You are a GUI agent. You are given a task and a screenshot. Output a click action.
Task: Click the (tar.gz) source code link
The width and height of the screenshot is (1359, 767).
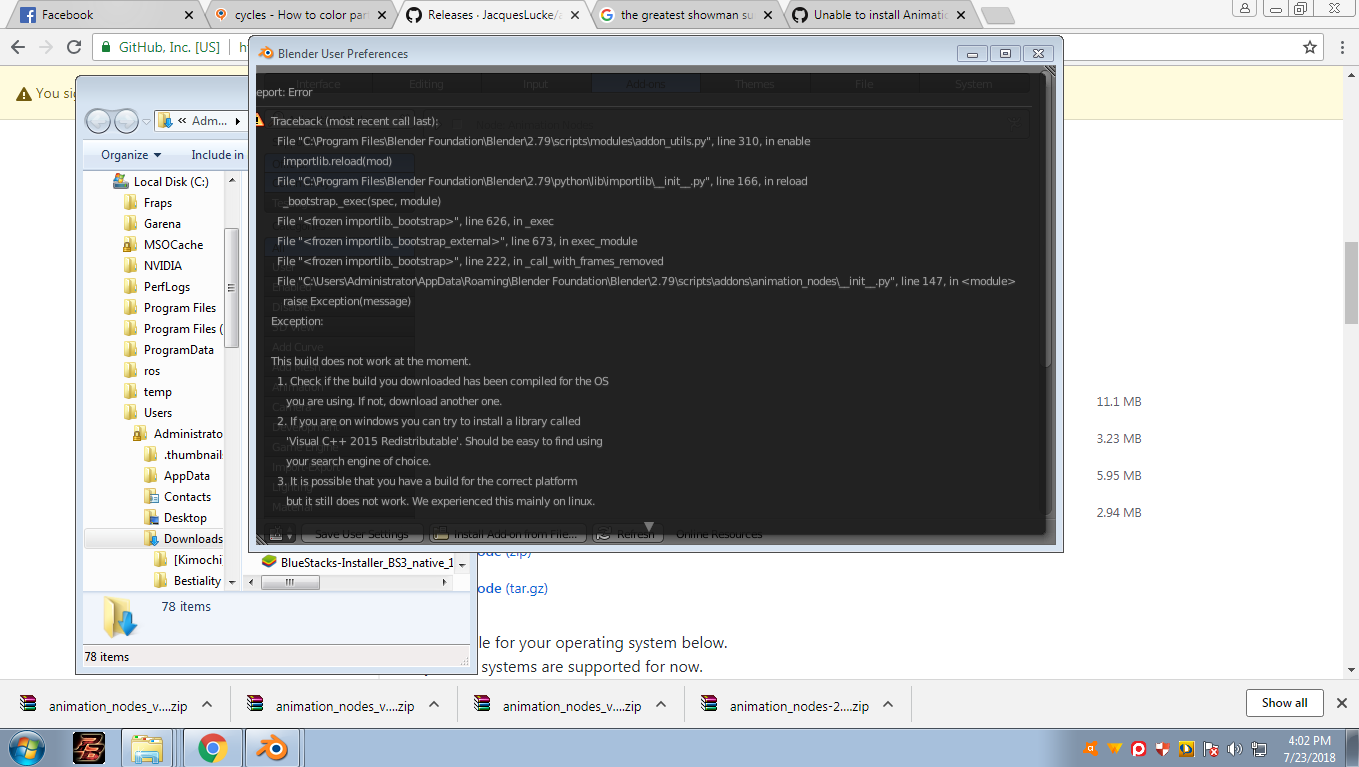pos(526,588)
